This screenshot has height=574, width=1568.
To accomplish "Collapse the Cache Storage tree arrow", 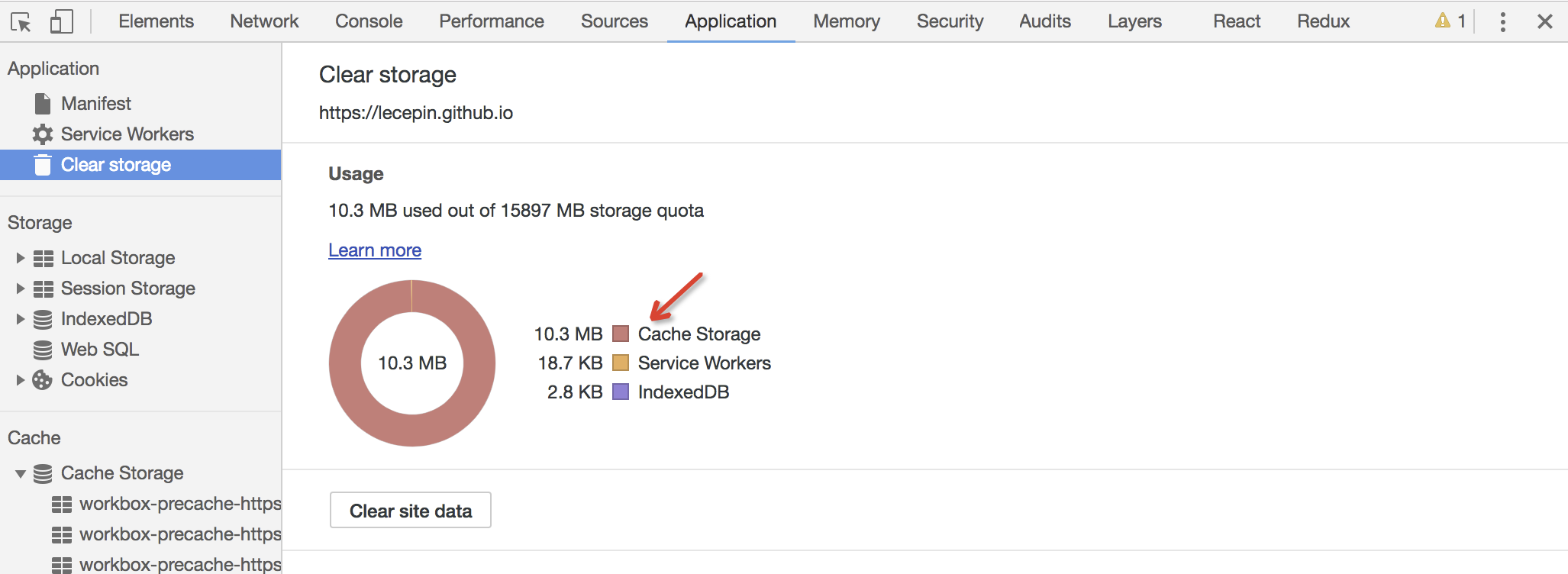I will click(x=21, y=474).
